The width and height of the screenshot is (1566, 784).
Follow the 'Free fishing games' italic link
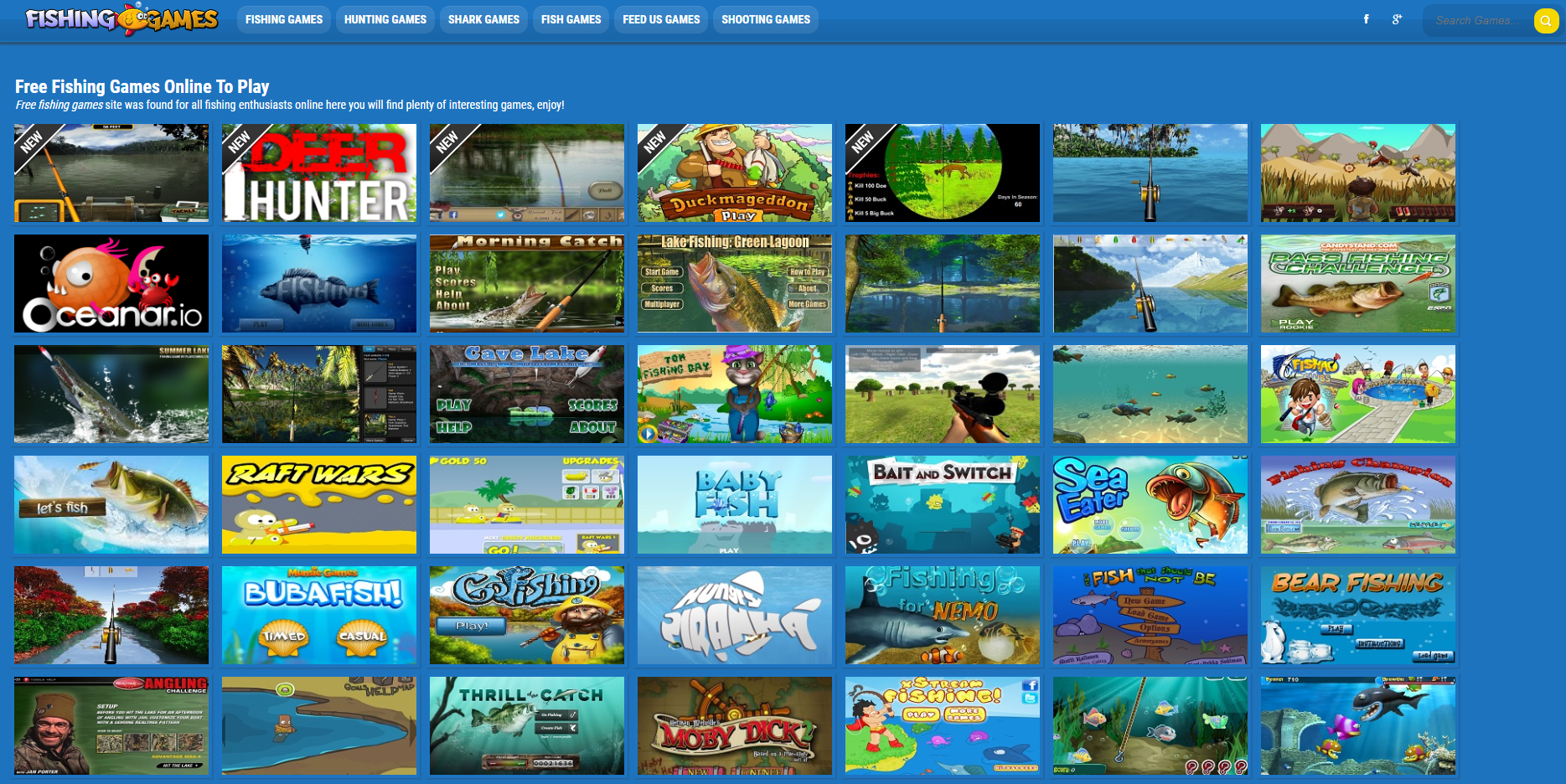[59, 105]
